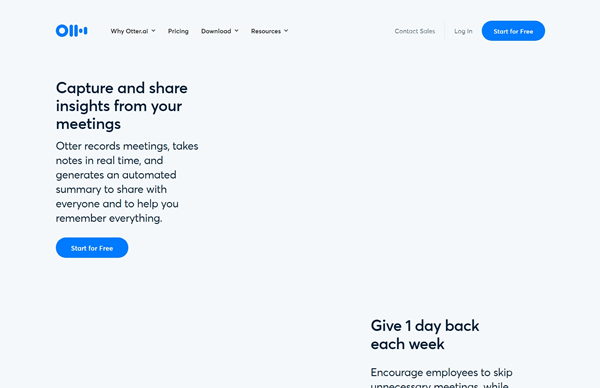Click the header Start for Free button

pos(513,31)
